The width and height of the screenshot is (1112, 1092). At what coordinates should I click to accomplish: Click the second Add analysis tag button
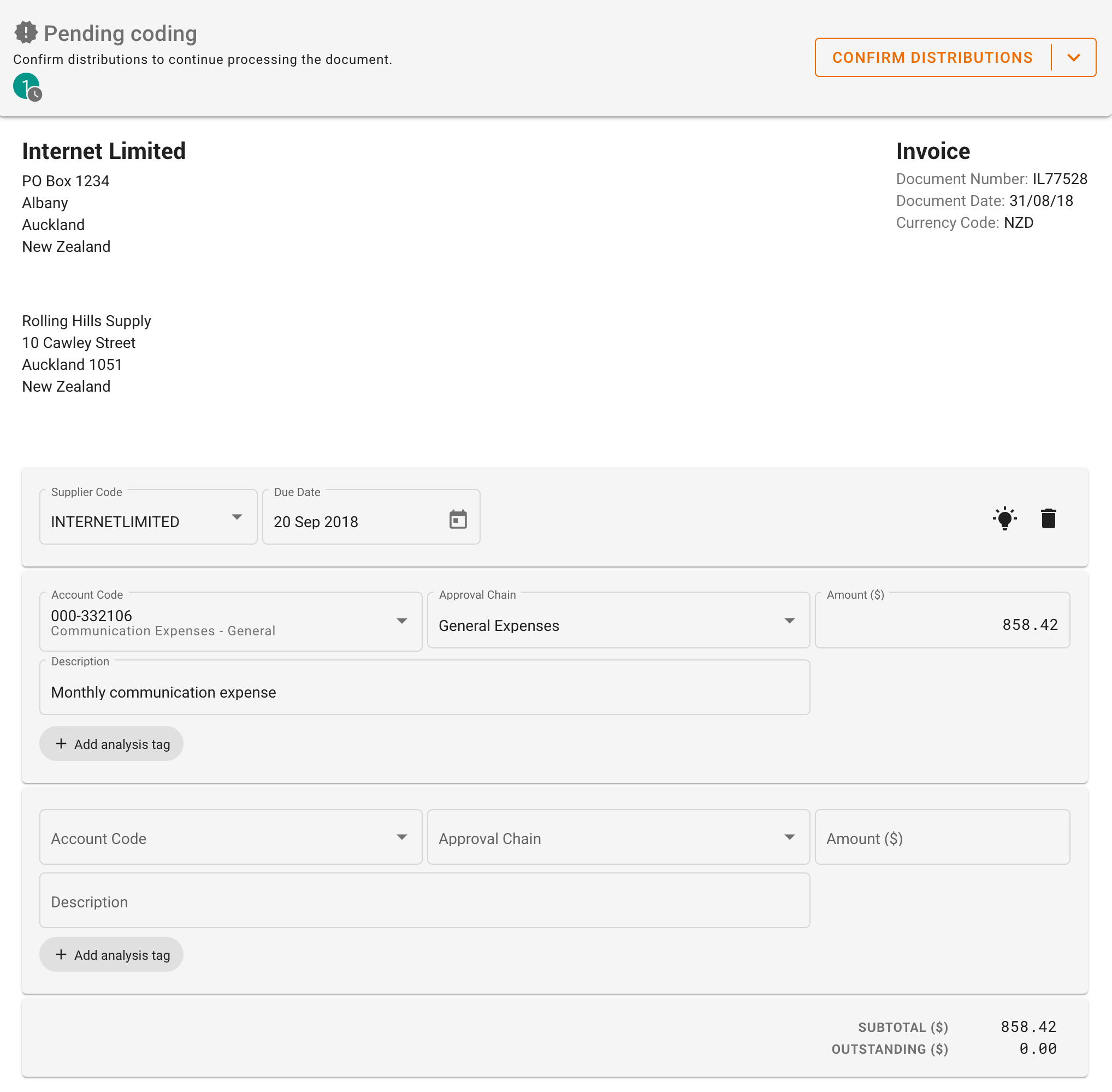coord(111,954)
